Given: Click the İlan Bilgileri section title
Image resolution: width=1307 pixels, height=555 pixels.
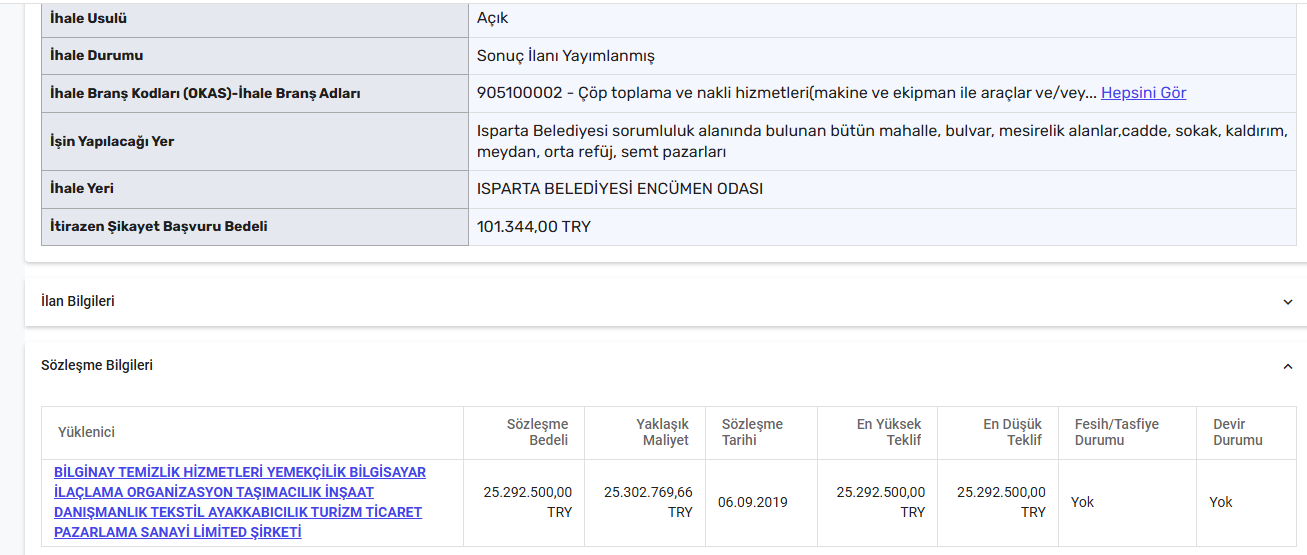Looking at the screenshot, I should 78,301.
